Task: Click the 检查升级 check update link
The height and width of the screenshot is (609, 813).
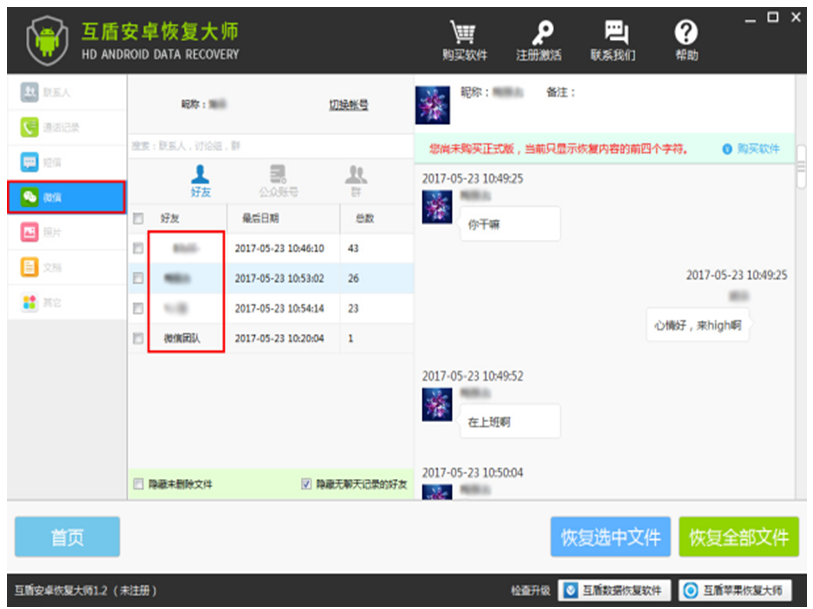Action: [531, 590]
